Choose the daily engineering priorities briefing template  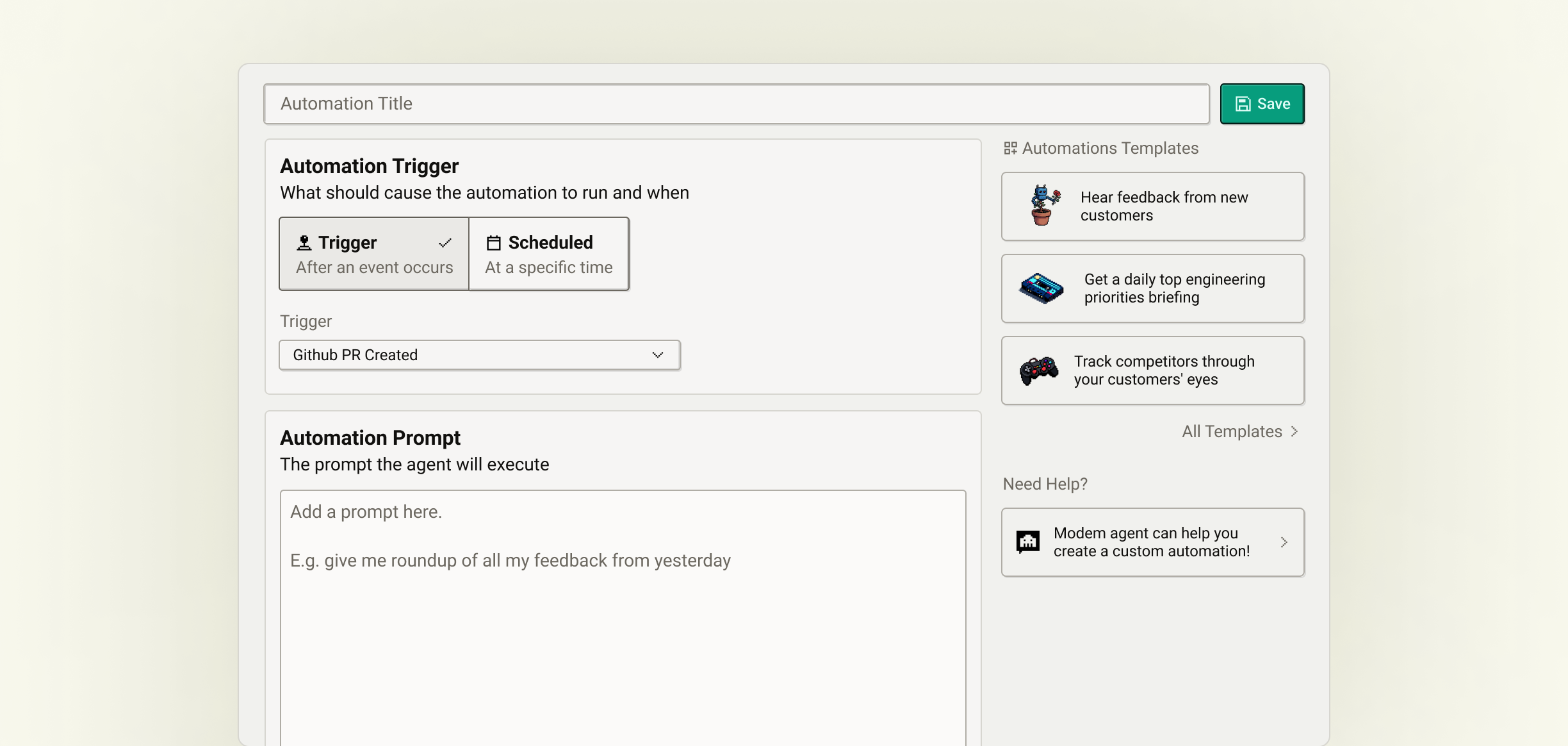pos(1153,288)
